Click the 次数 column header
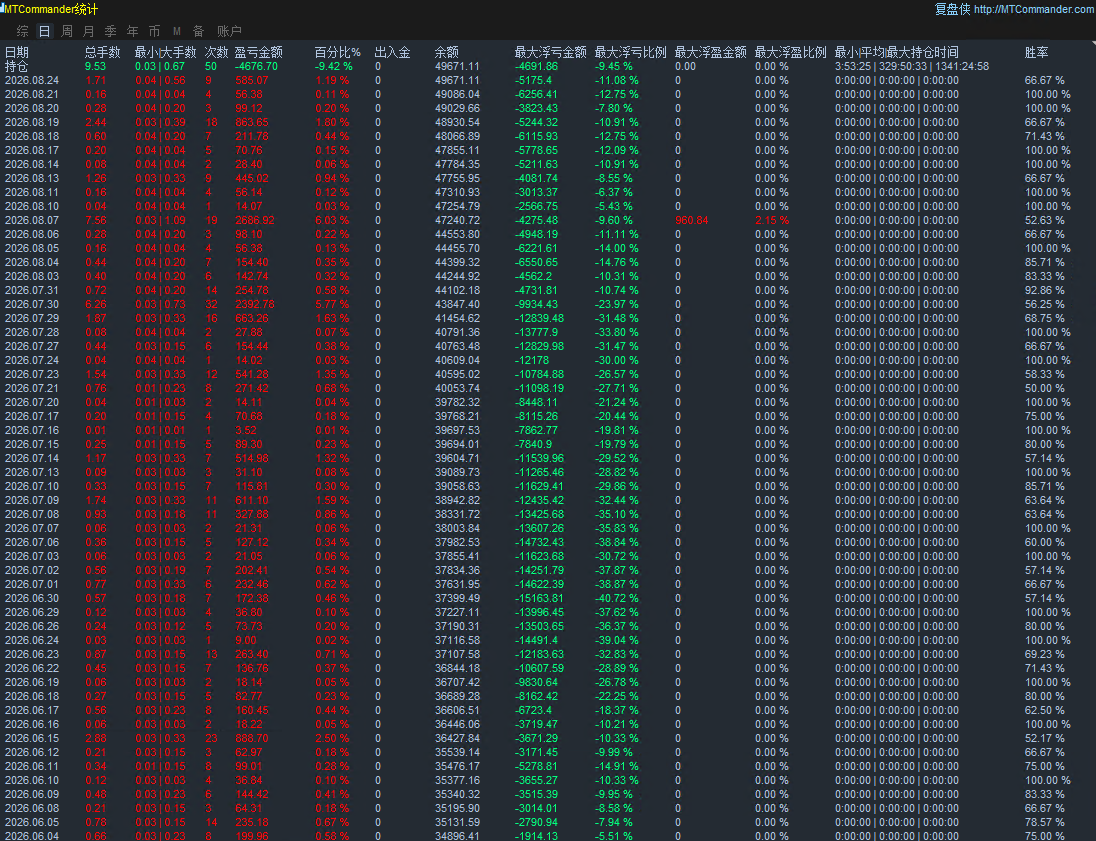 [216, 52]
